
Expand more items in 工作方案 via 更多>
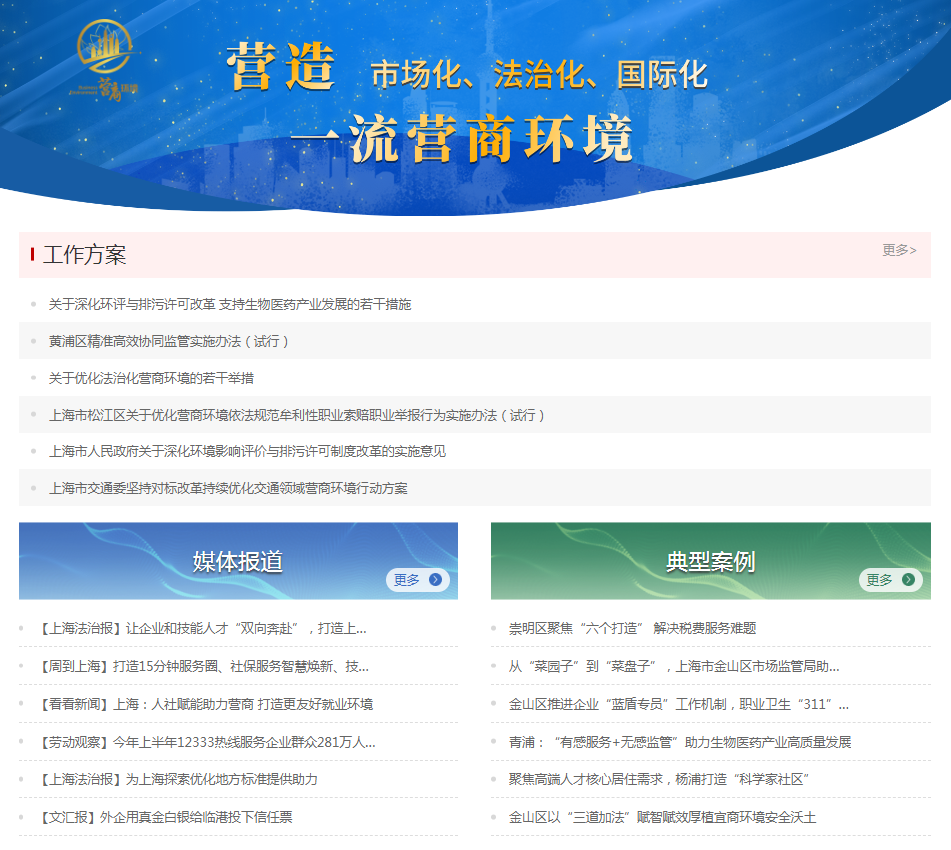(898, 250)
